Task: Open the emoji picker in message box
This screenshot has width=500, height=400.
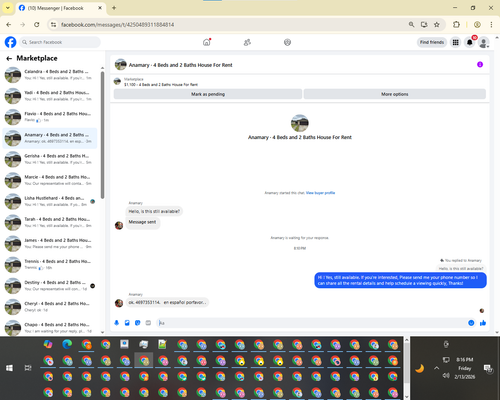Action: pyautogui.click(x=471, y=323)
